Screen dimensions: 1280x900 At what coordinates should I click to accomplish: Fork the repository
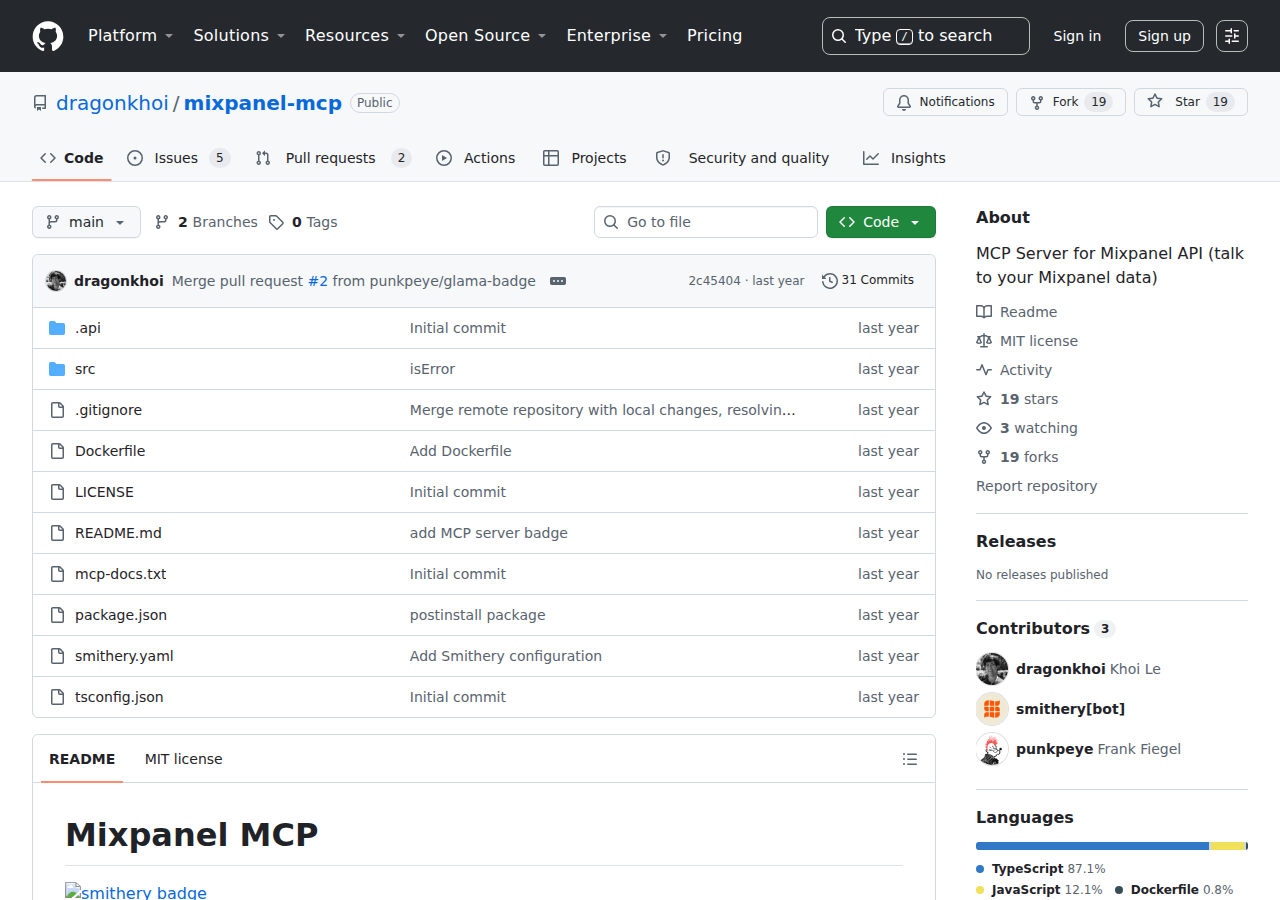[1070, 102]
